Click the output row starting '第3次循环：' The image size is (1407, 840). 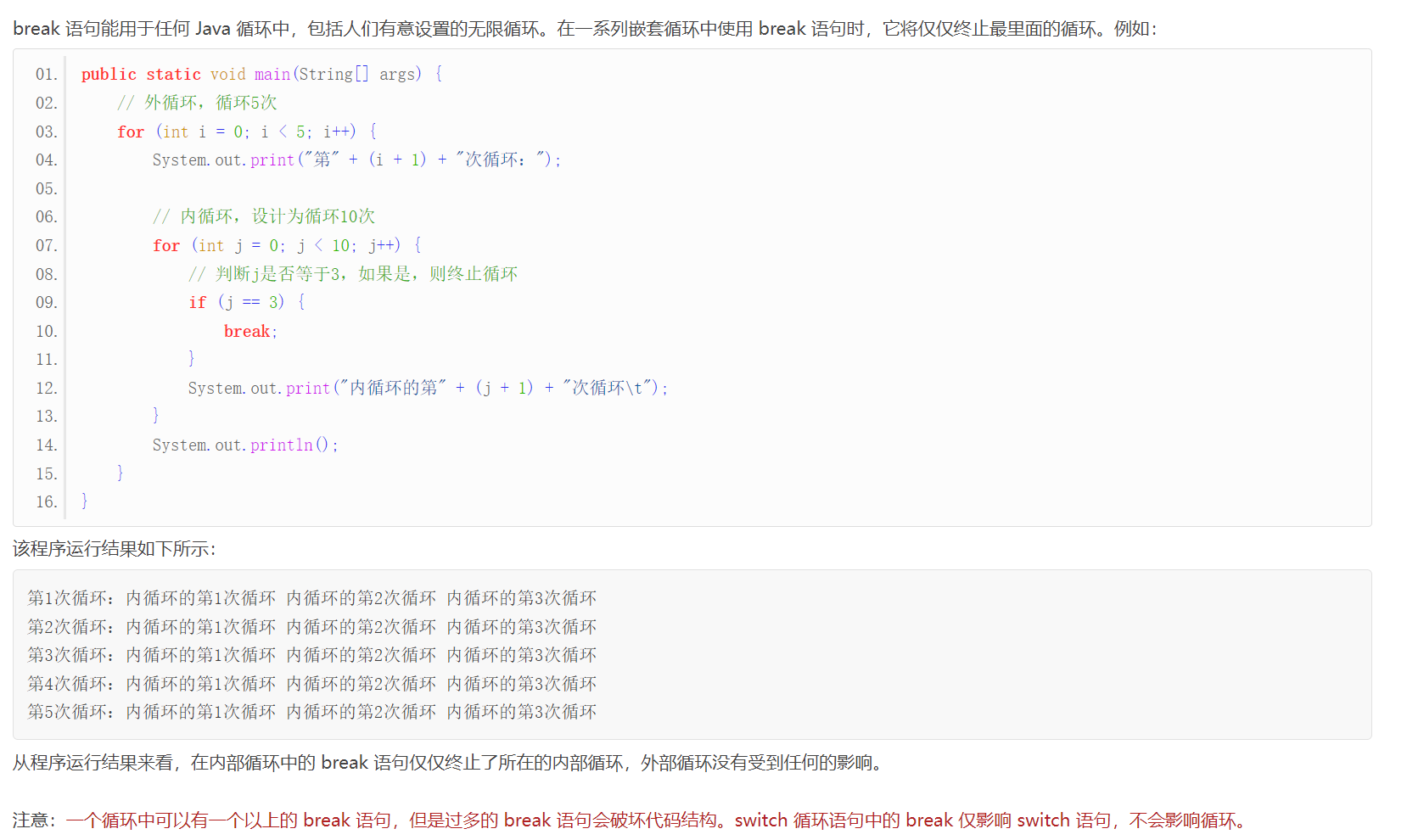[312, 655]
